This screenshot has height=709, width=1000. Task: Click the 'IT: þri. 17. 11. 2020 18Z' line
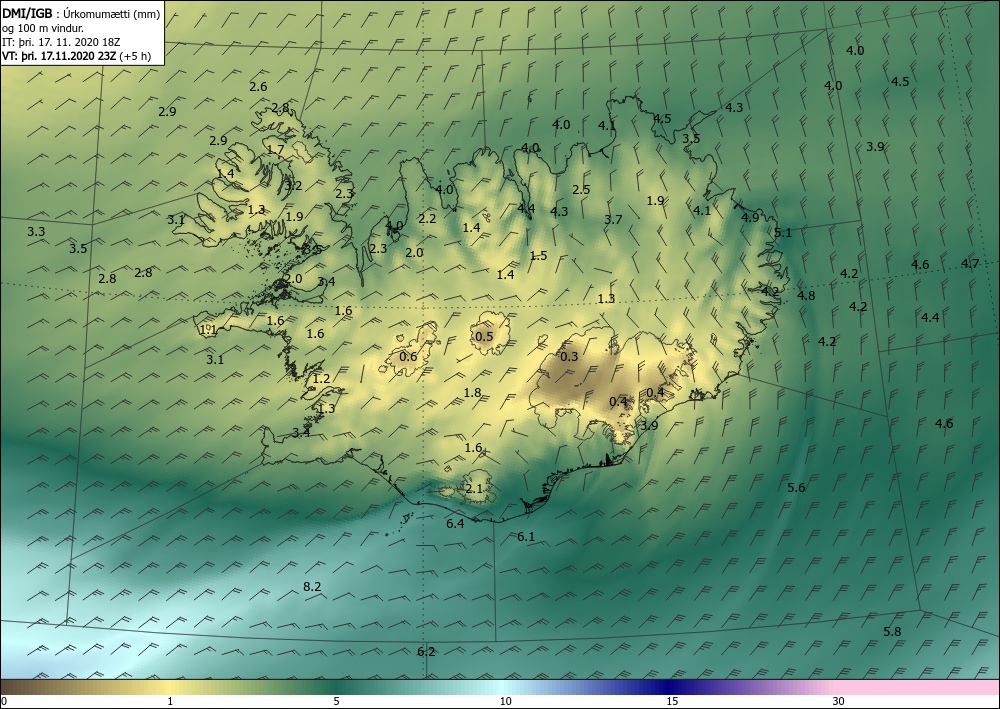point(61,42)
